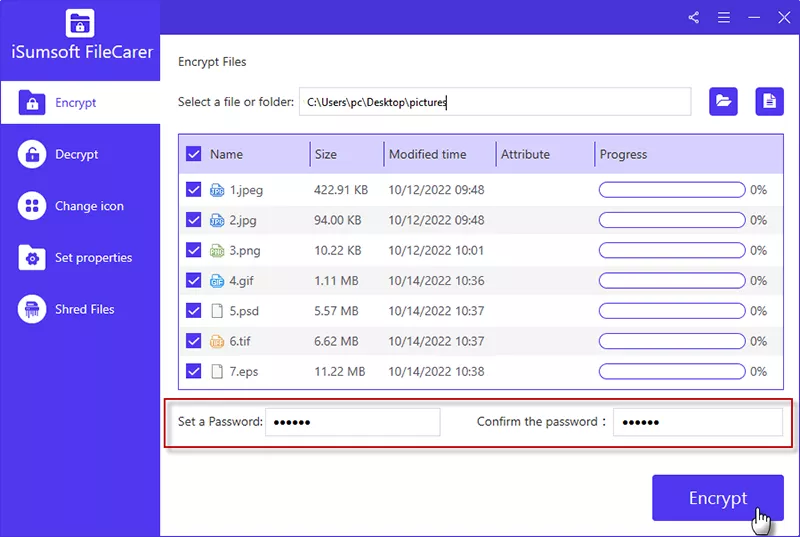Sort files by Modified time column
The height and width of the screenshot is (537, 800).
tap(427, 154)
